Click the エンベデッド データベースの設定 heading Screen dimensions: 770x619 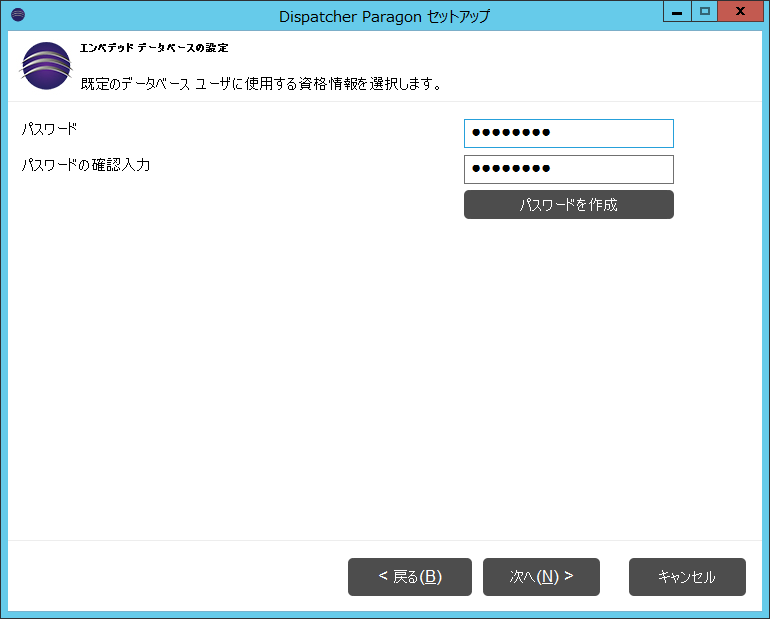tap(154, 48)
